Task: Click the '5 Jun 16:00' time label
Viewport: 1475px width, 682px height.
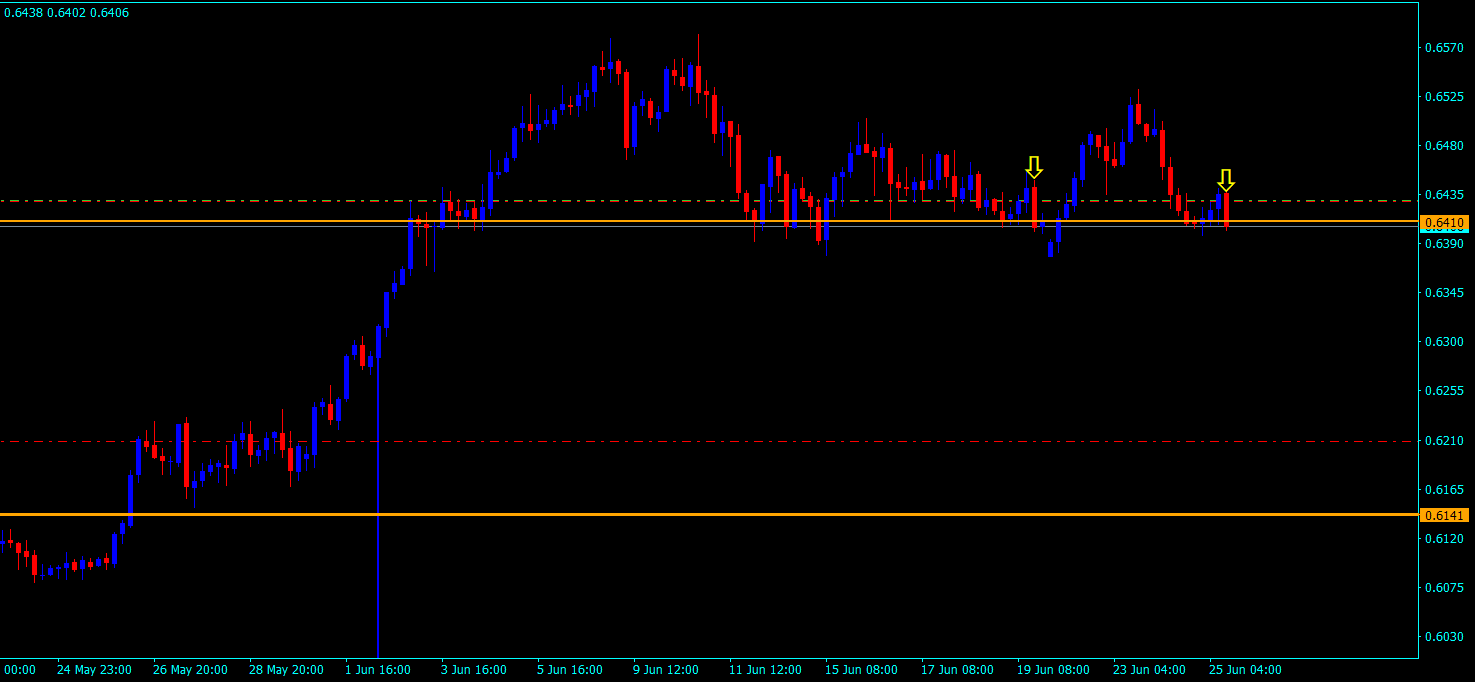Action: coord(570,669)
